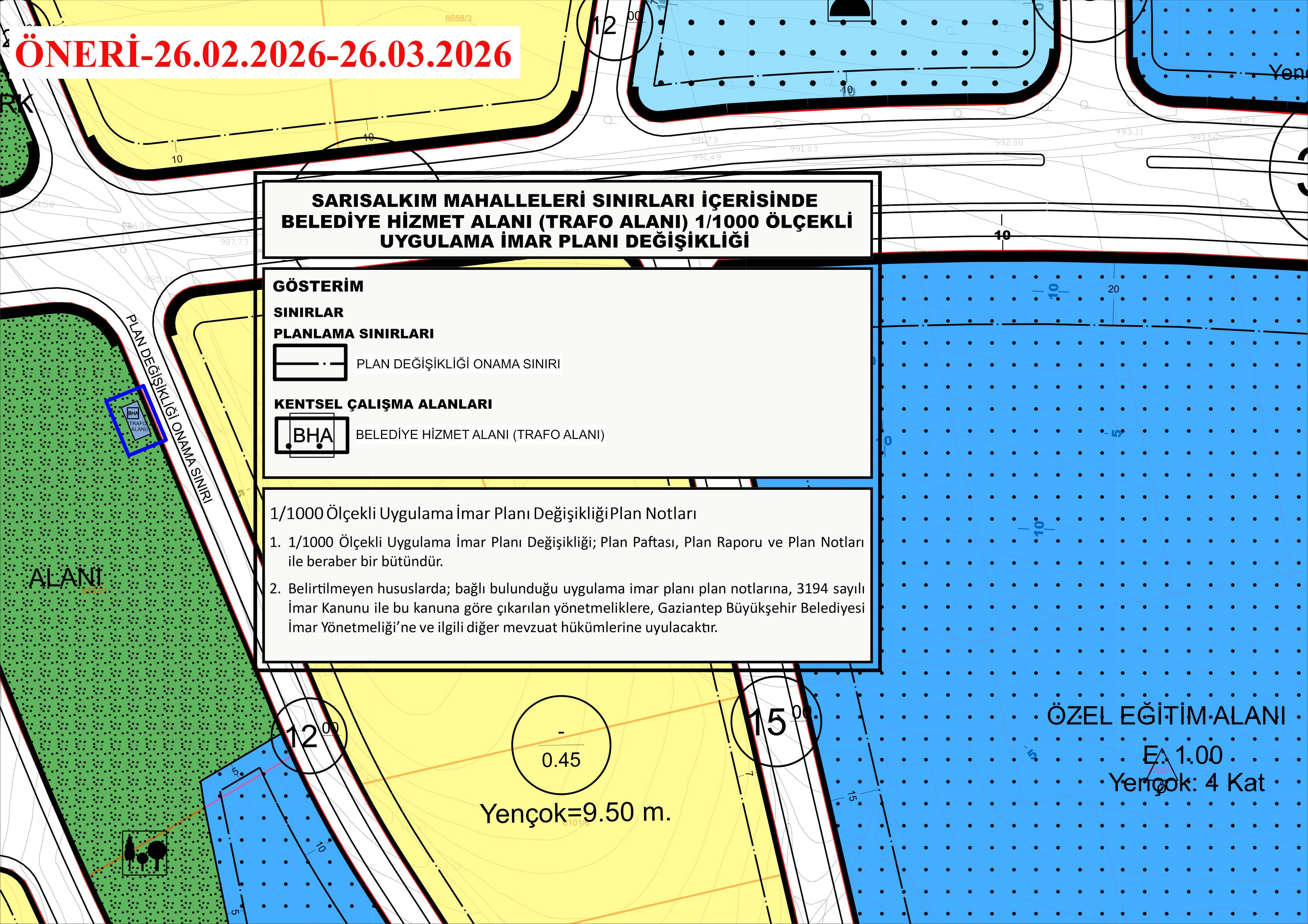
Task: Click the park trees symbol icon
Action: (145, 852)
